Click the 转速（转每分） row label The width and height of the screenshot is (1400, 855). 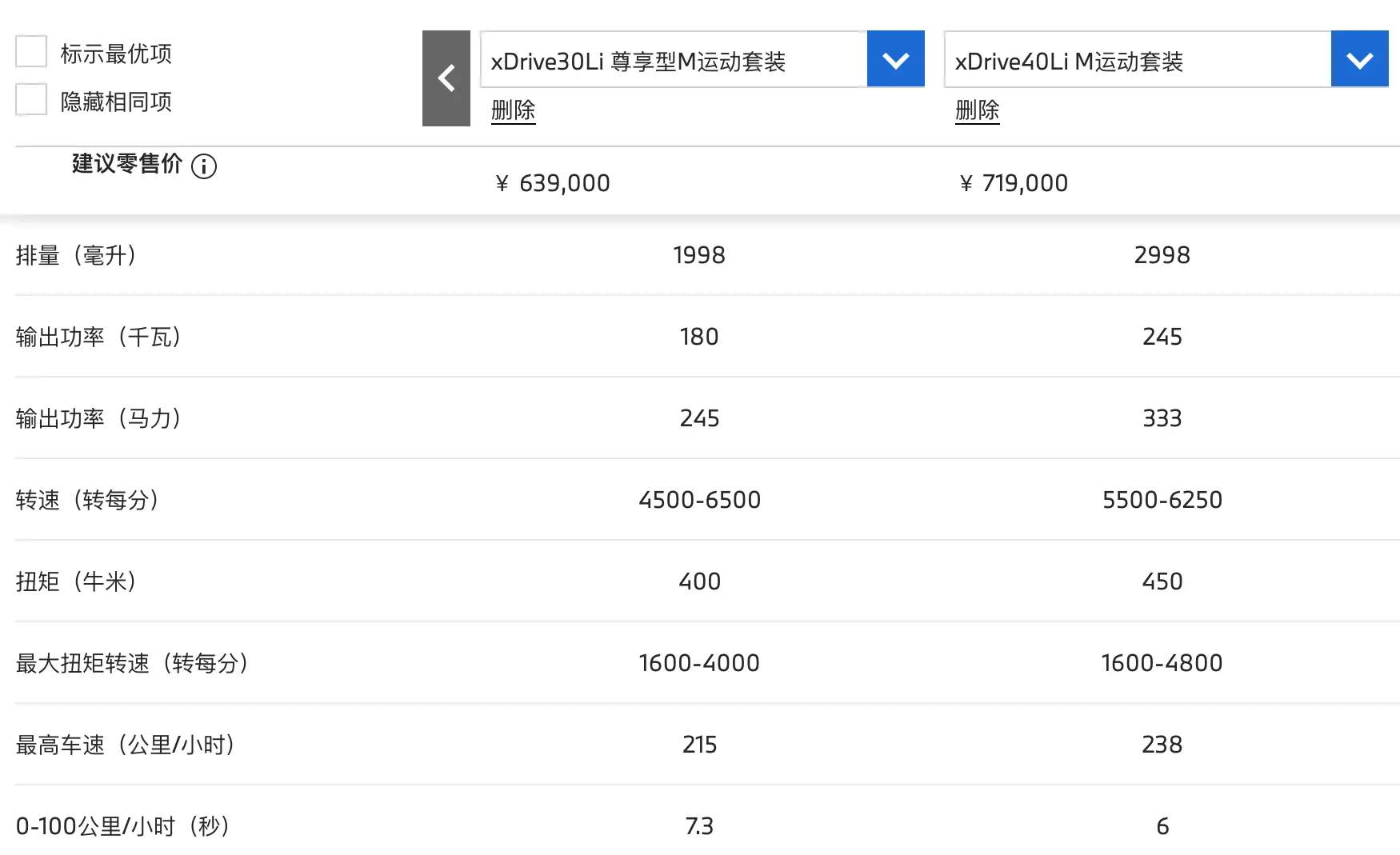pos(87,500)
